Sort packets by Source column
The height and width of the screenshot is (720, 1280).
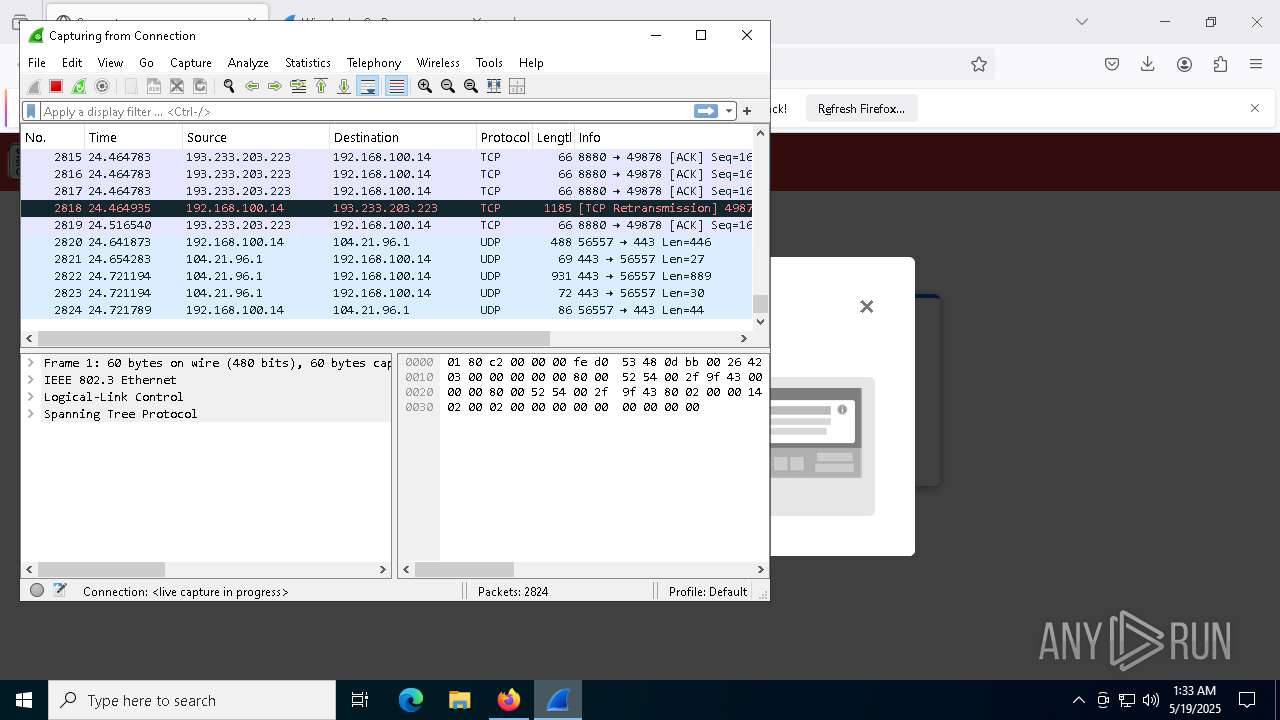tap(256, 137)
